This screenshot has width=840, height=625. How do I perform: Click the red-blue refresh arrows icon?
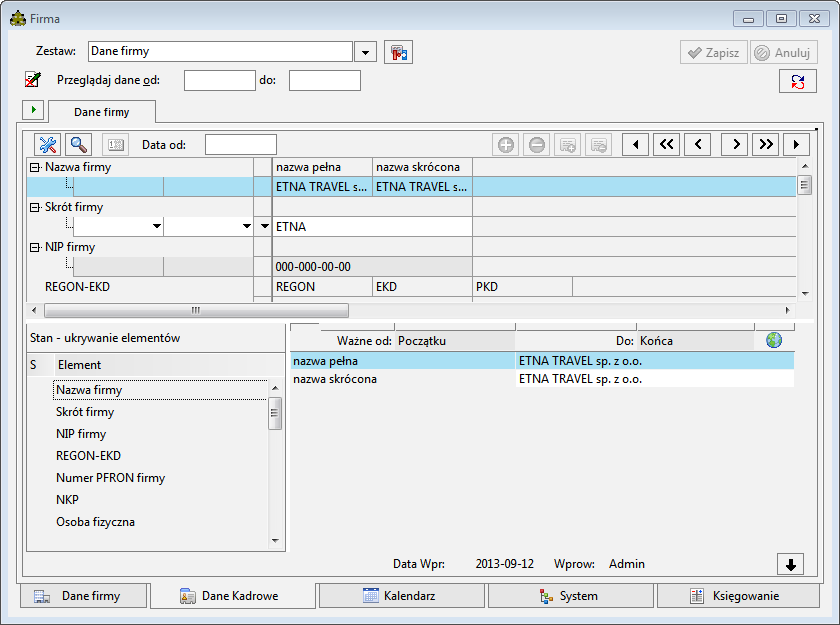(798, 81)
